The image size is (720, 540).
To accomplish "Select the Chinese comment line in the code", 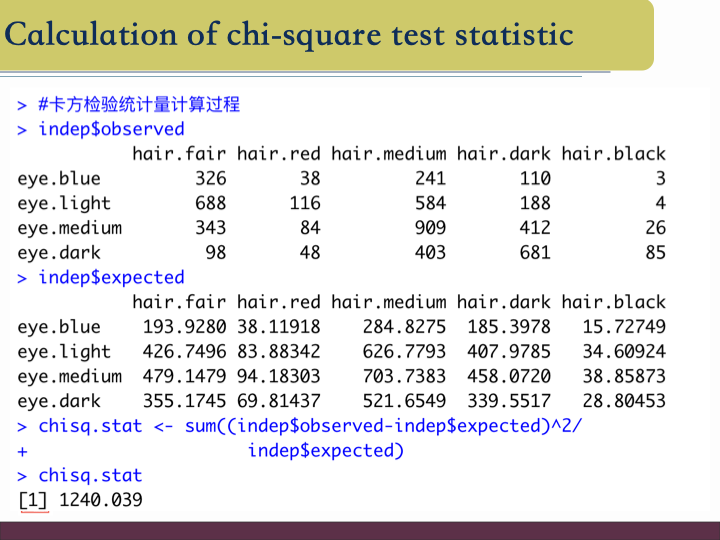I will (138, 104).
